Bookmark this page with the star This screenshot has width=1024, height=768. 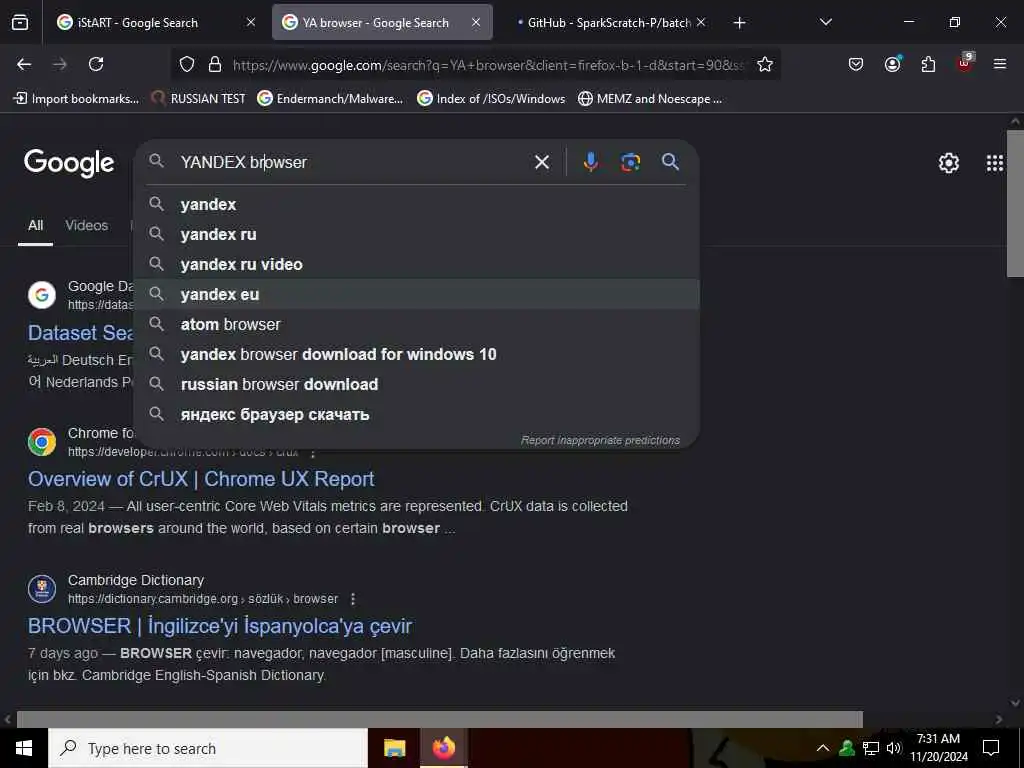click(x=765, y=65)
